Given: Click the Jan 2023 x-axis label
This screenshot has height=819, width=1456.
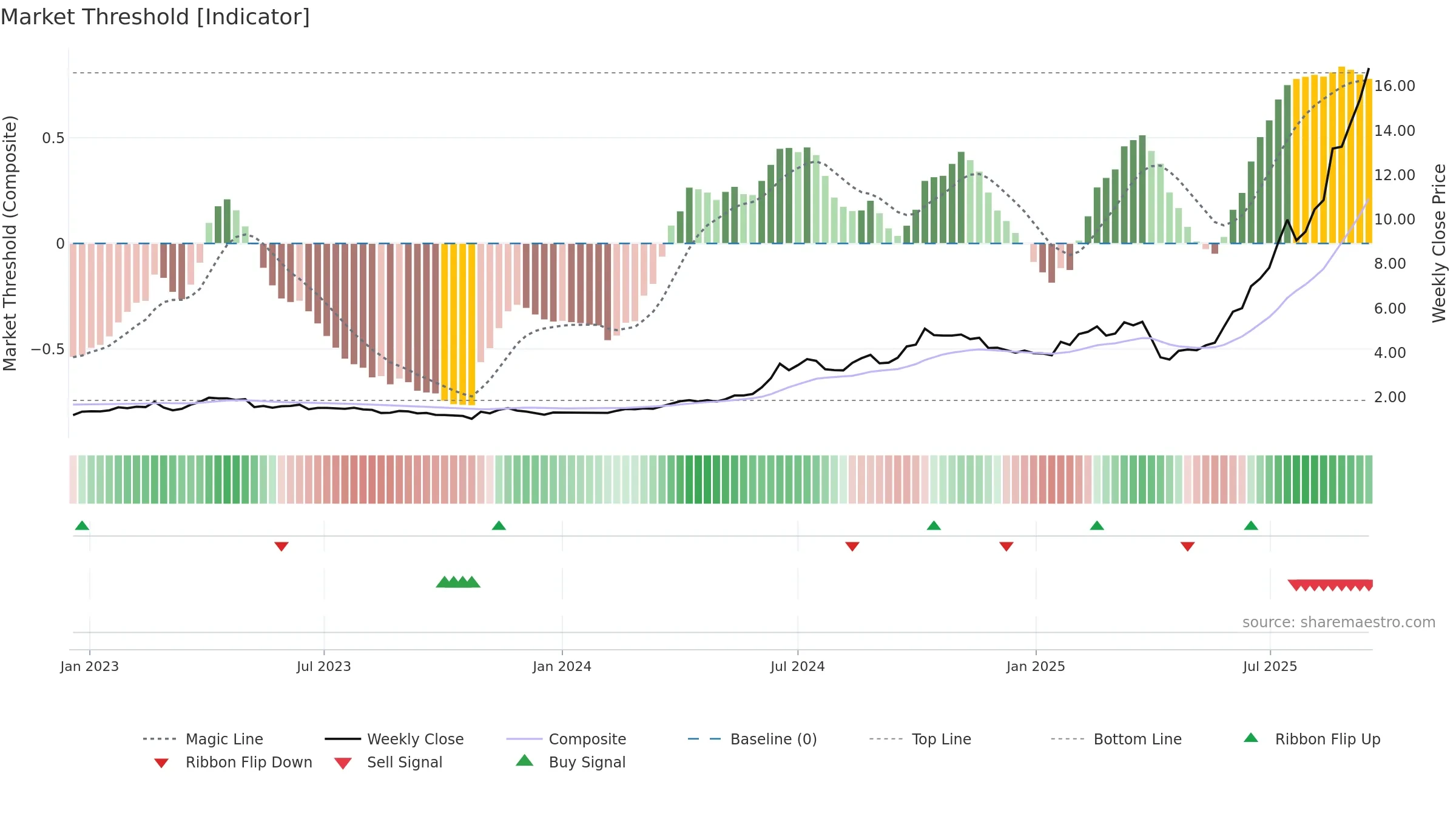Looking at the screenshot, I should tap(90, 666).
